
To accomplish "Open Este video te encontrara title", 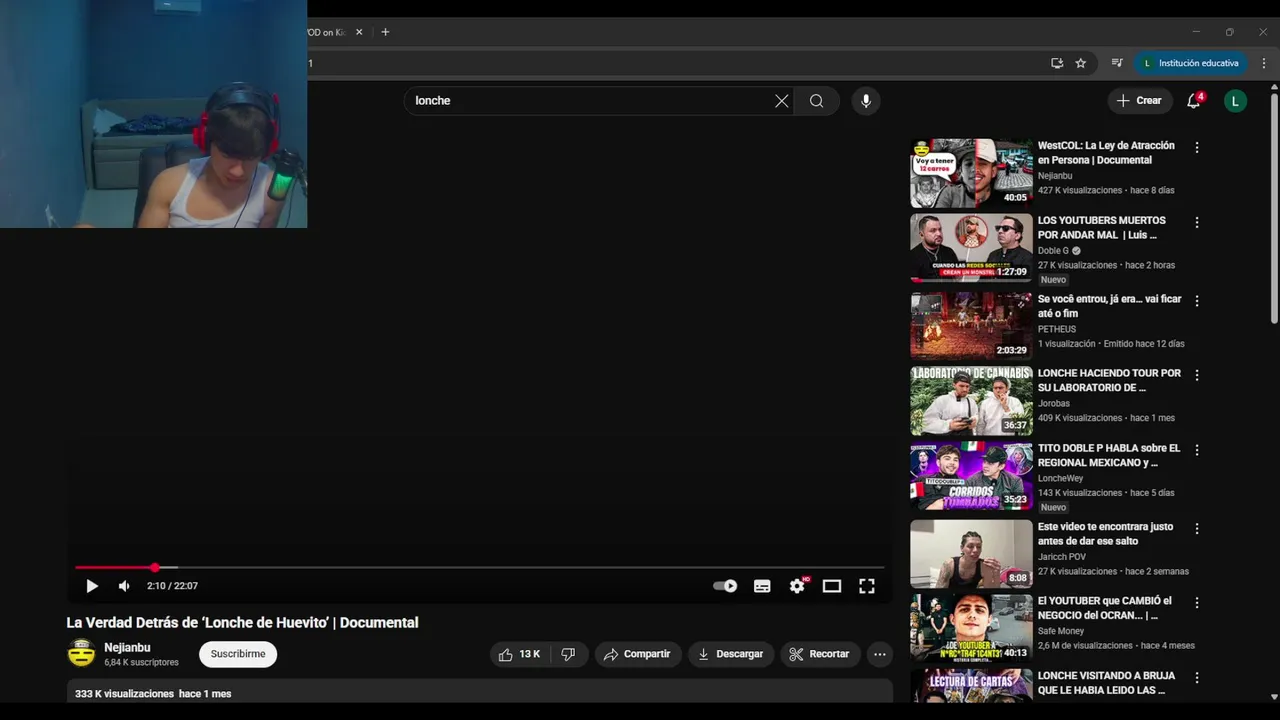I will click(x=1106, y=534).
